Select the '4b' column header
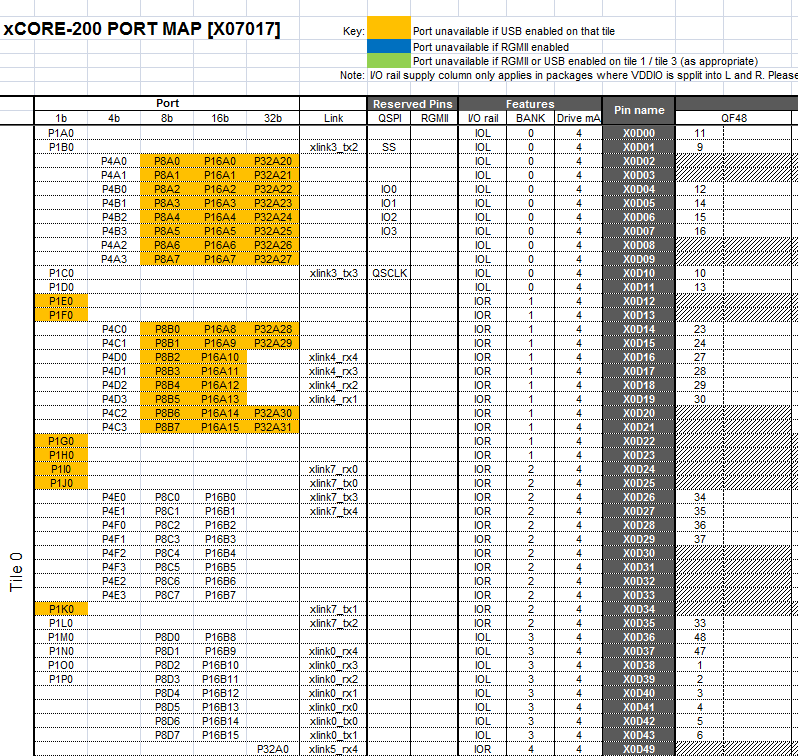 click(x=114, y=118)
